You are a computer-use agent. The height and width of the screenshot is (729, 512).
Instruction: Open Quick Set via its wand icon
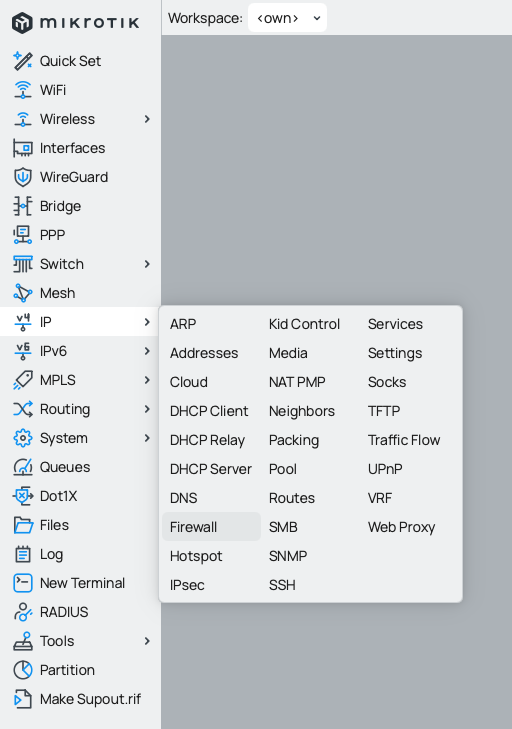[x=23, y=61]
